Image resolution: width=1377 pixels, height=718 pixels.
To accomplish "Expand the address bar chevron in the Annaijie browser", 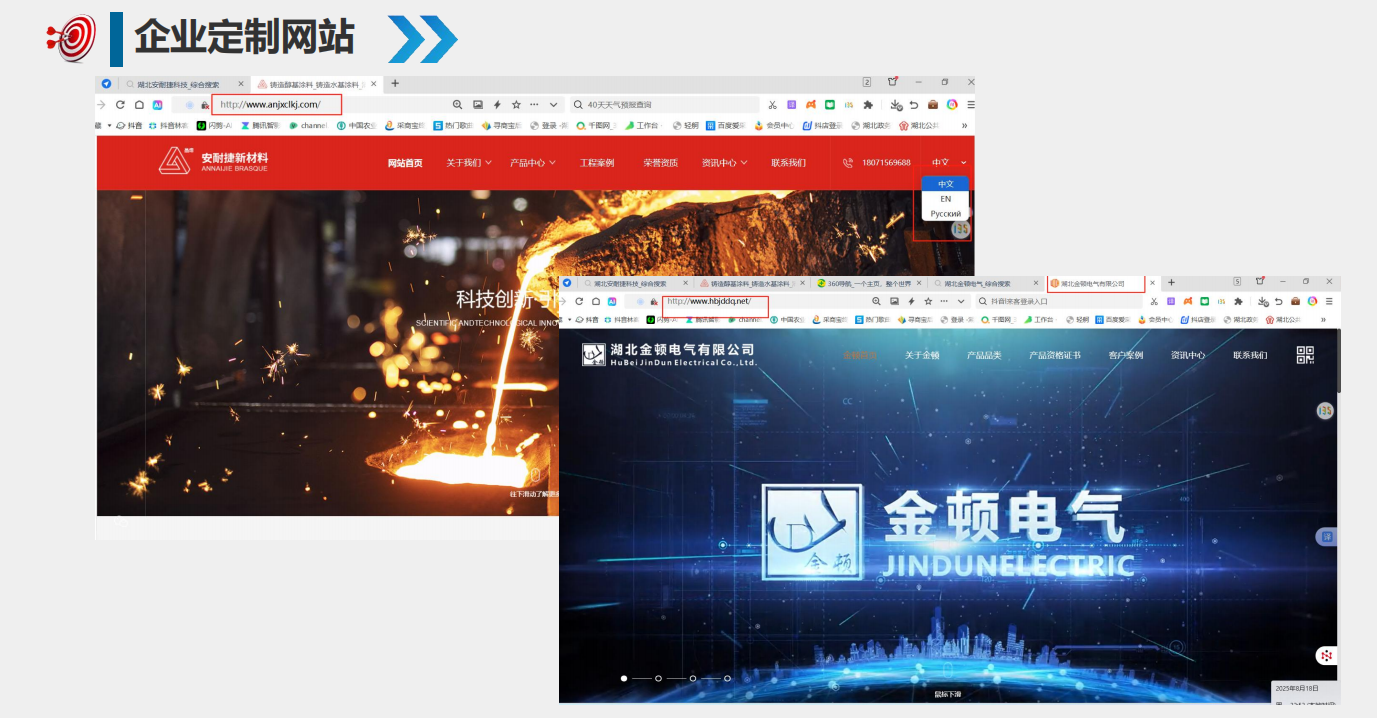I will pyautogui.click(x=552, y=104).
